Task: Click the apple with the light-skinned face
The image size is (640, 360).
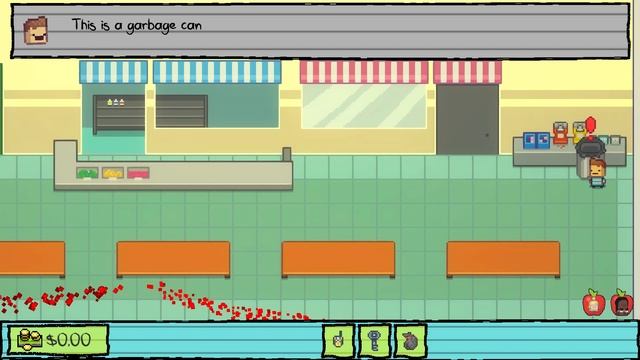Action: pyautogui.click(x=593, y=302)
